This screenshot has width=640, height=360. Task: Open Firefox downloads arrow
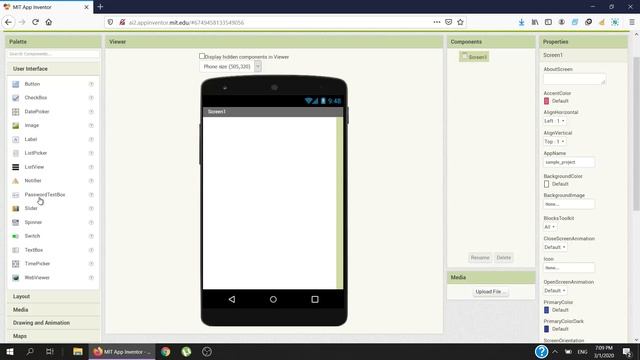click(521, 22)
